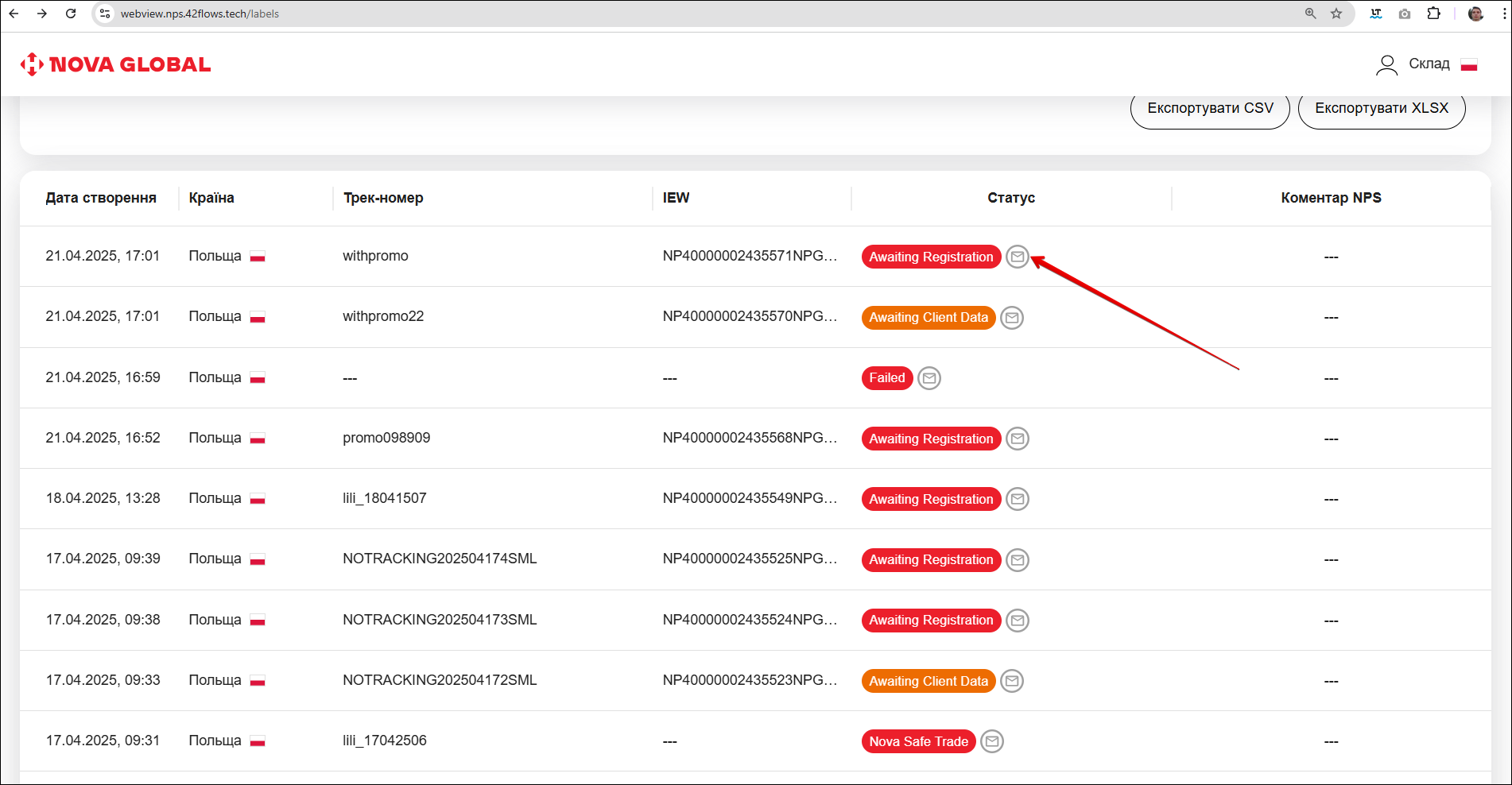Click the user profile icon
The image size is (1512, 785).
tap(1386, 64)
